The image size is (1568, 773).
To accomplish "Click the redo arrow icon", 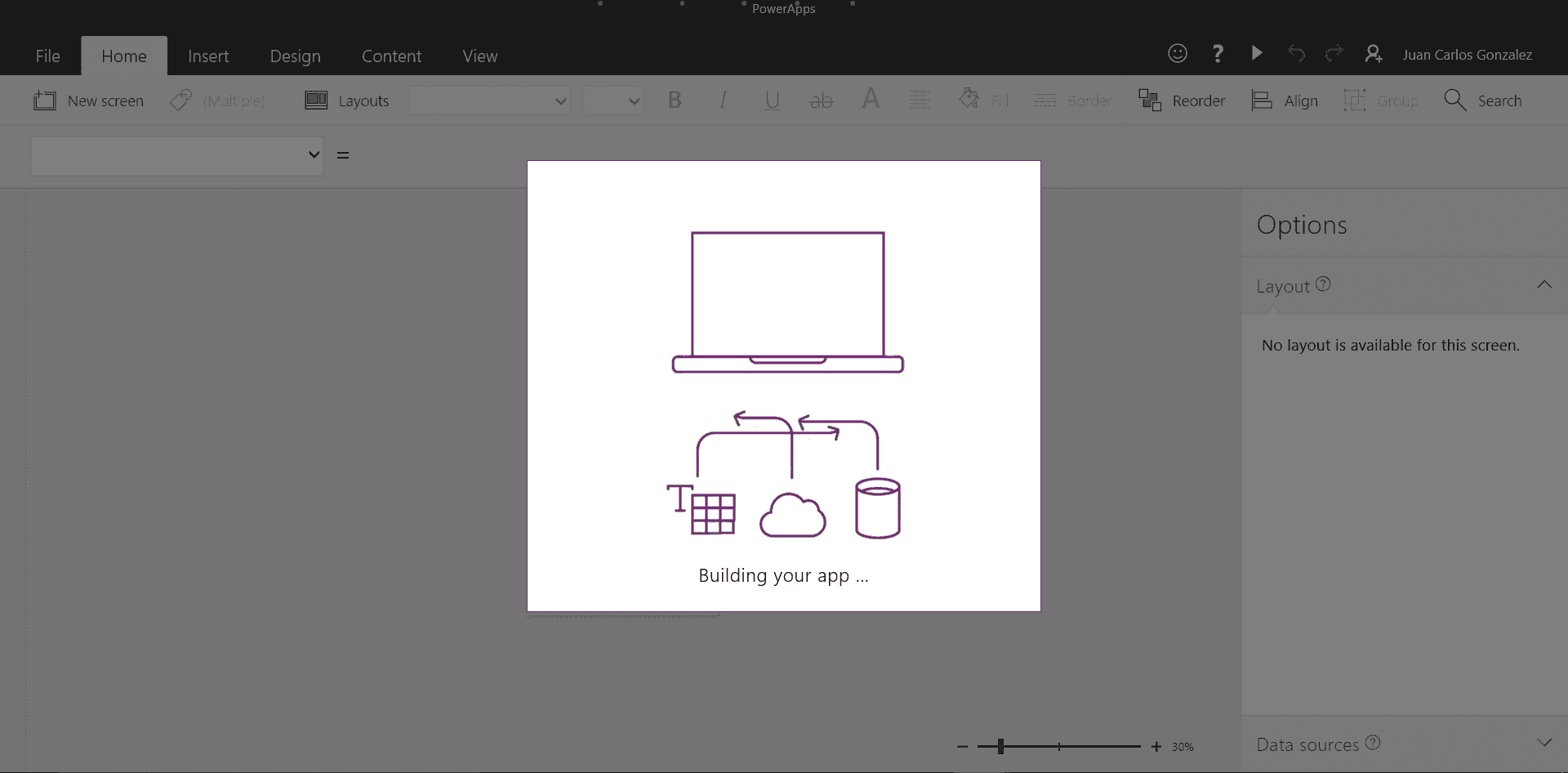I will pyautogui.click(x=1334, y=53).
